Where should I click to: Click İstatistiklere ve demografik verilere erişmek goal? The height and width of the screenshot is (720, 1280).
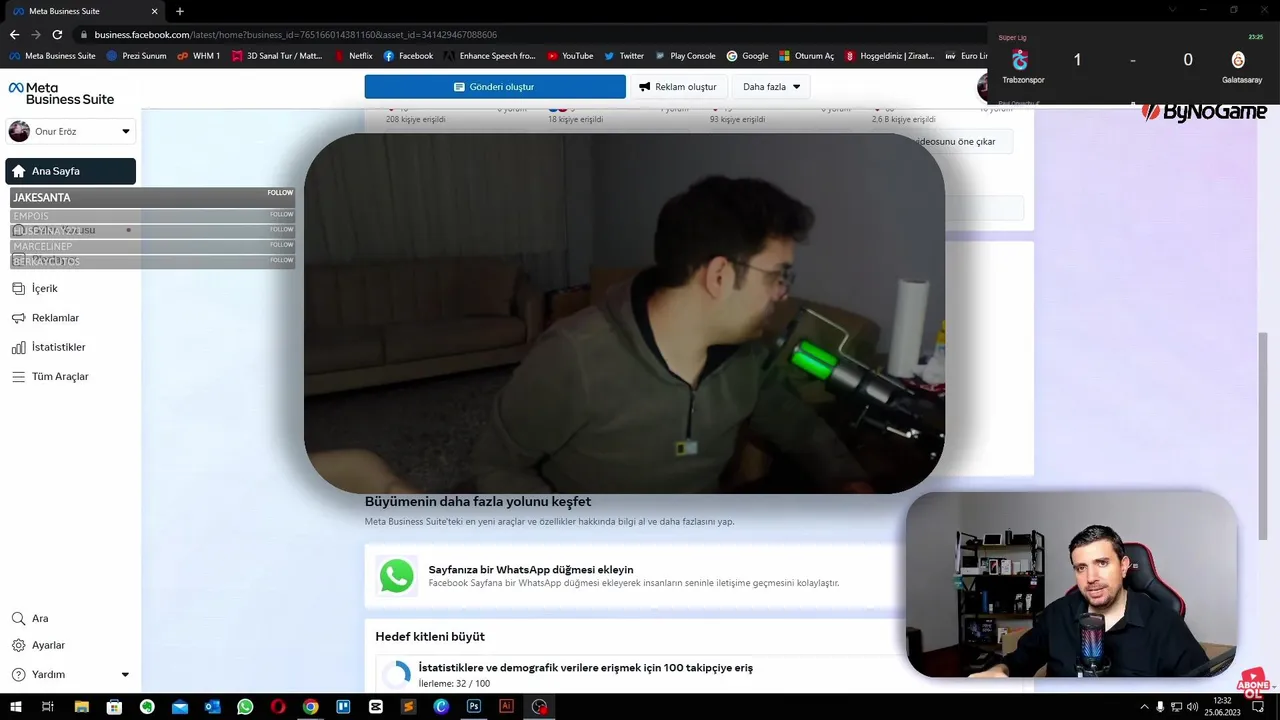[x=585, y=667]
